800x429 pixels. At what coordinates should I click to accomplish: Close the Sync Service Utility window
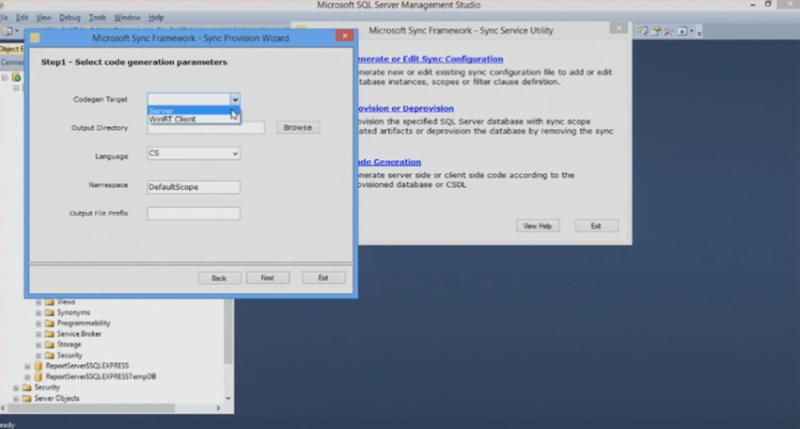tap(618, 28)
